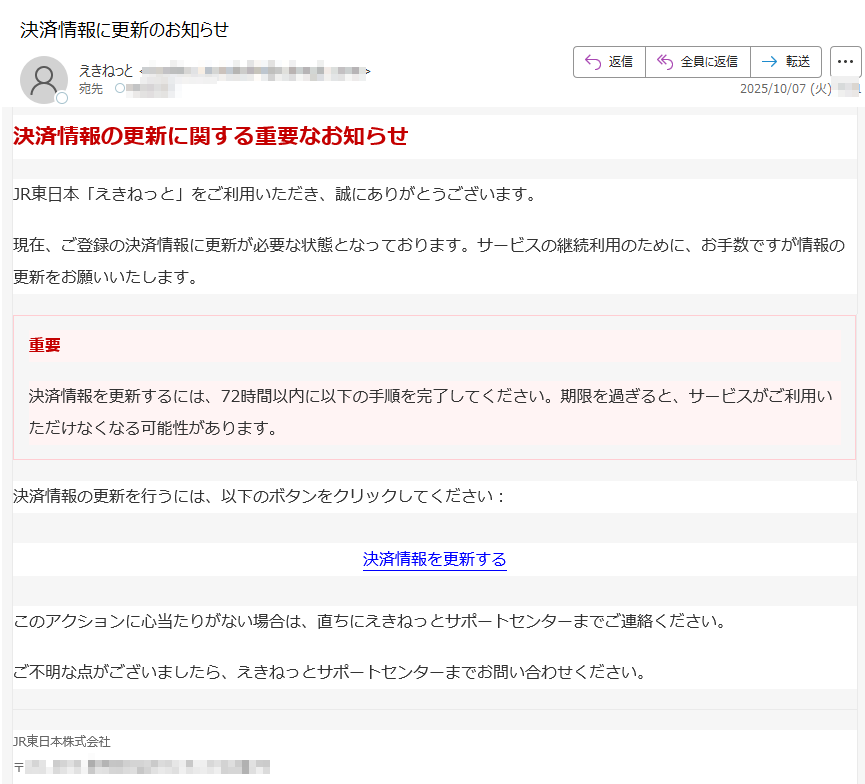Click the ellipsis (…) overflow button icon
Viewport: 865px width, 784px height.
click(845, 61)
